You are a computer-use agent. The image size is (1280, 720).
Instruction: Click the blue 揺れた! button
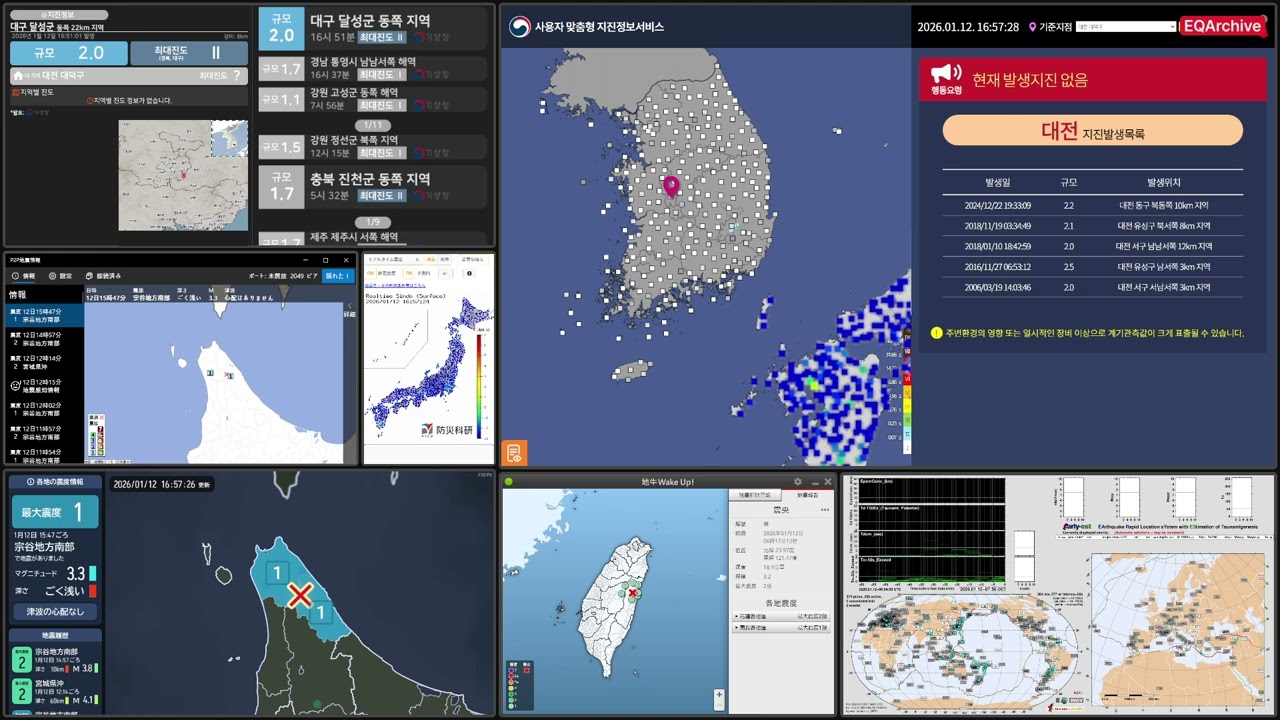(x=337, y=275)
